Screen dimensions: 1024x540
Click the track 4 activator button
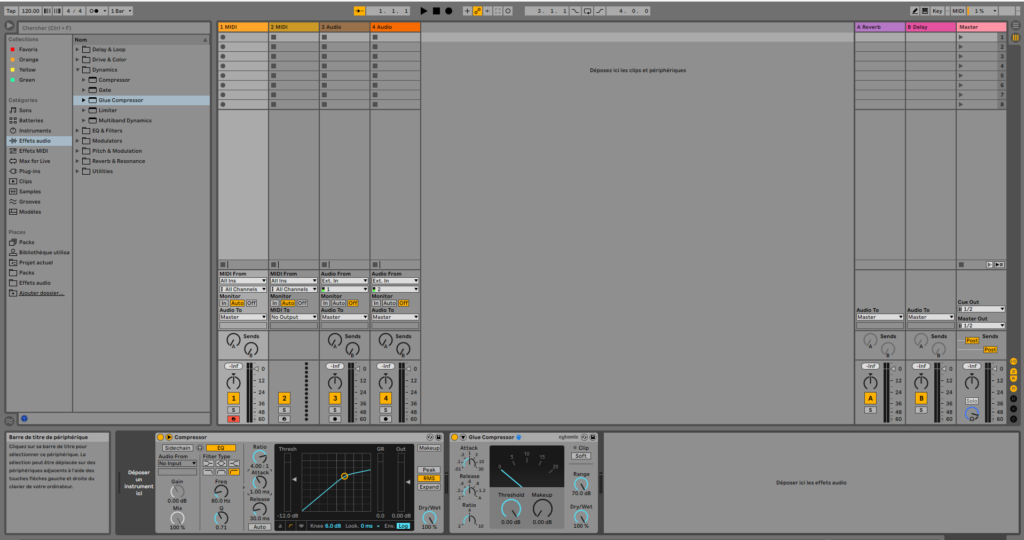[386, 398]
